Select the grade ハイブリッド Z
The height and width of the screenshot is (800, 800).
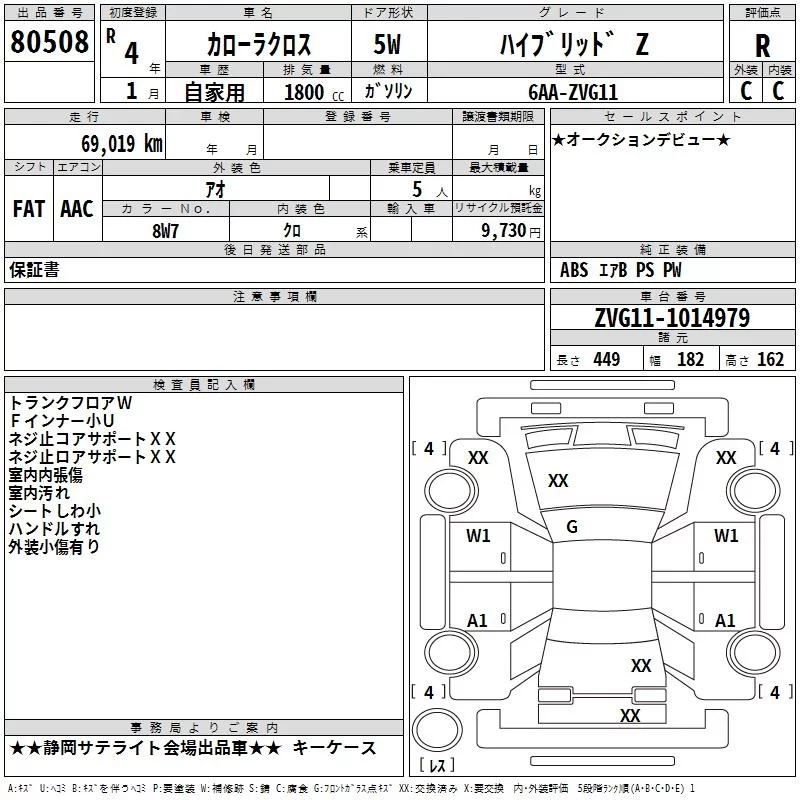574,44
